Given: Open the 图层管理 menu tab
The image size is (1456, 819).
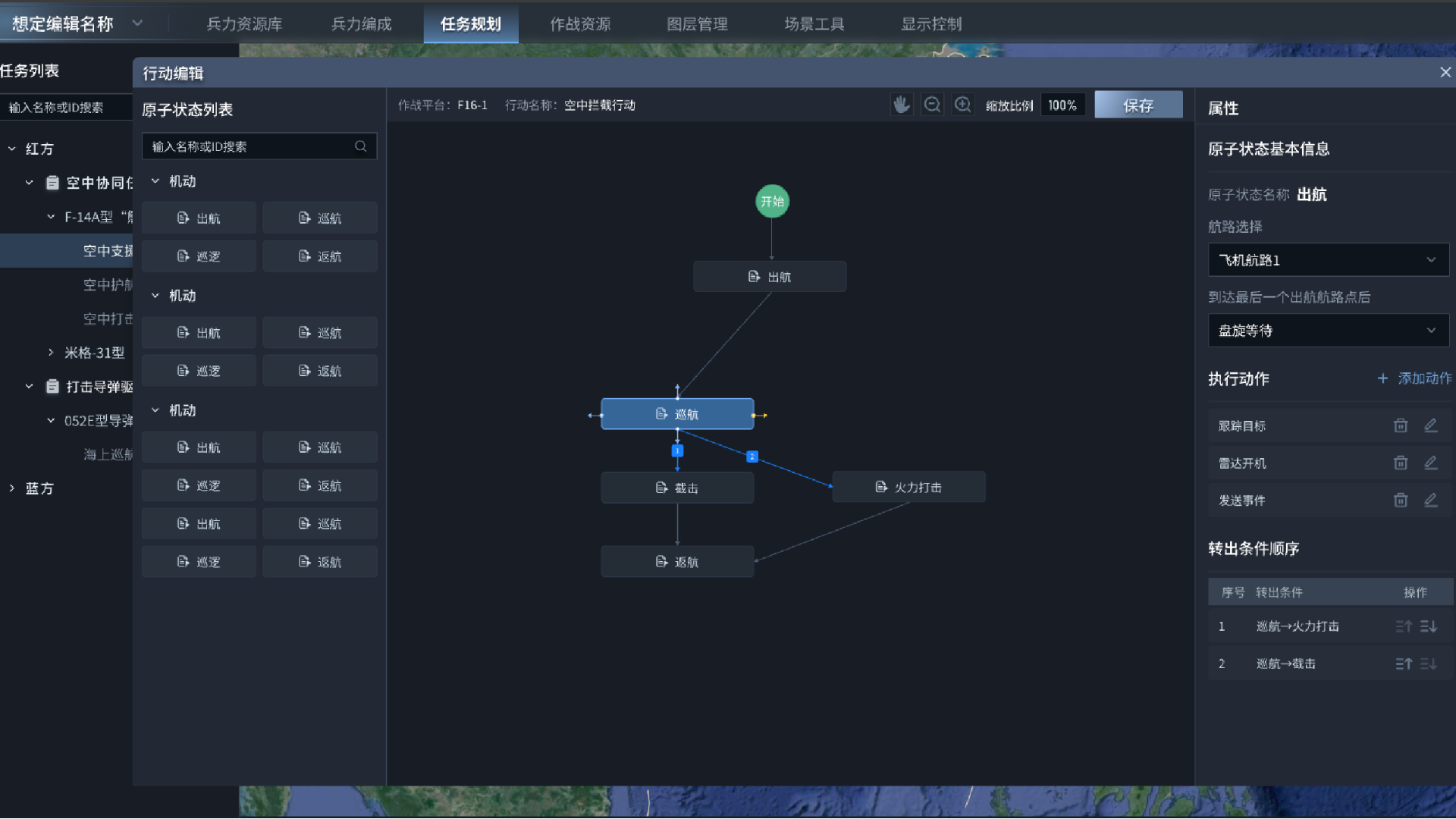Looking at the screenshot, I should pos(697,24).
